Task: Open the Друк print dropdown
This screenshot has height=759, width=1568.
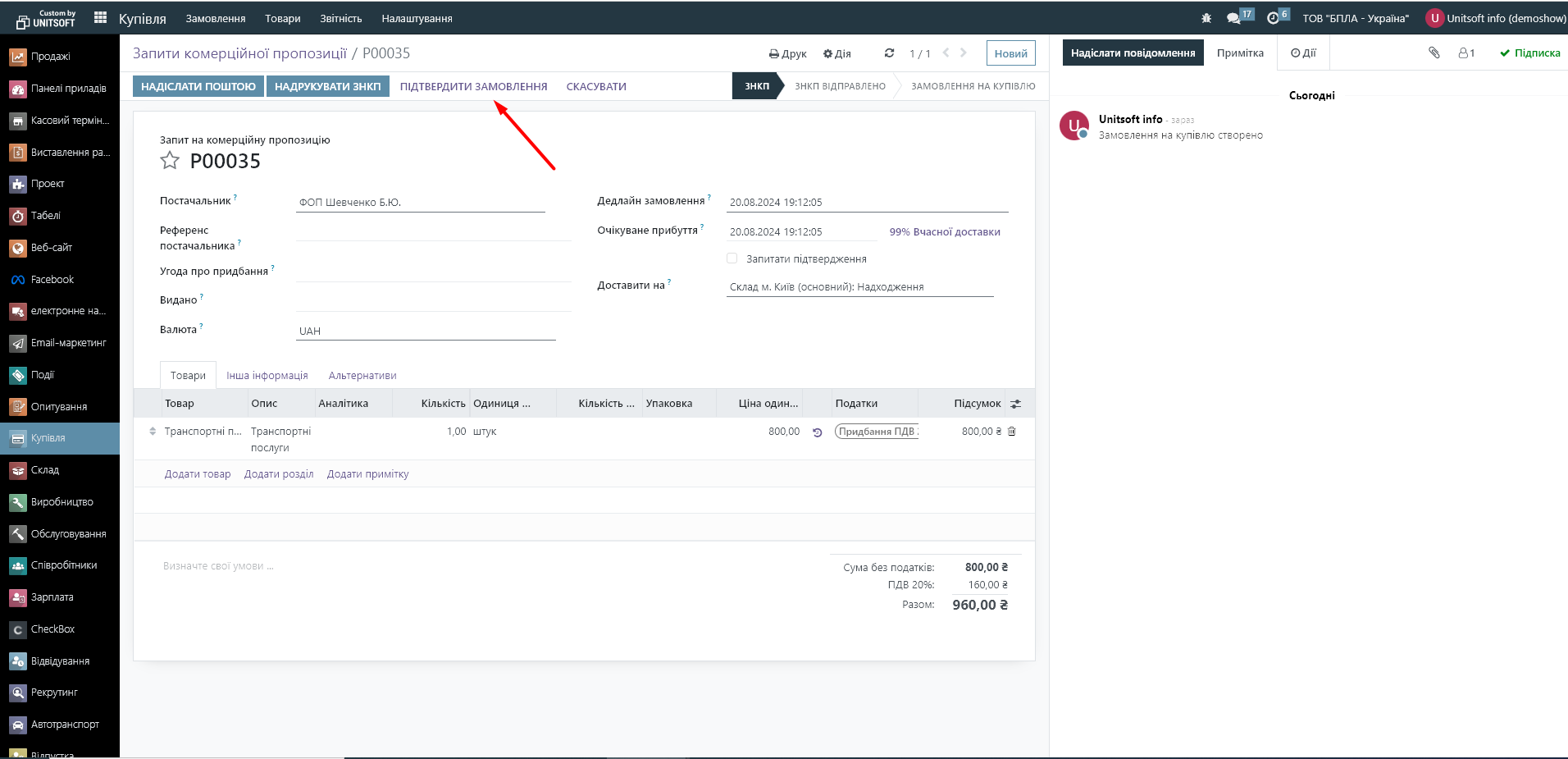Action: pos(787,54)
